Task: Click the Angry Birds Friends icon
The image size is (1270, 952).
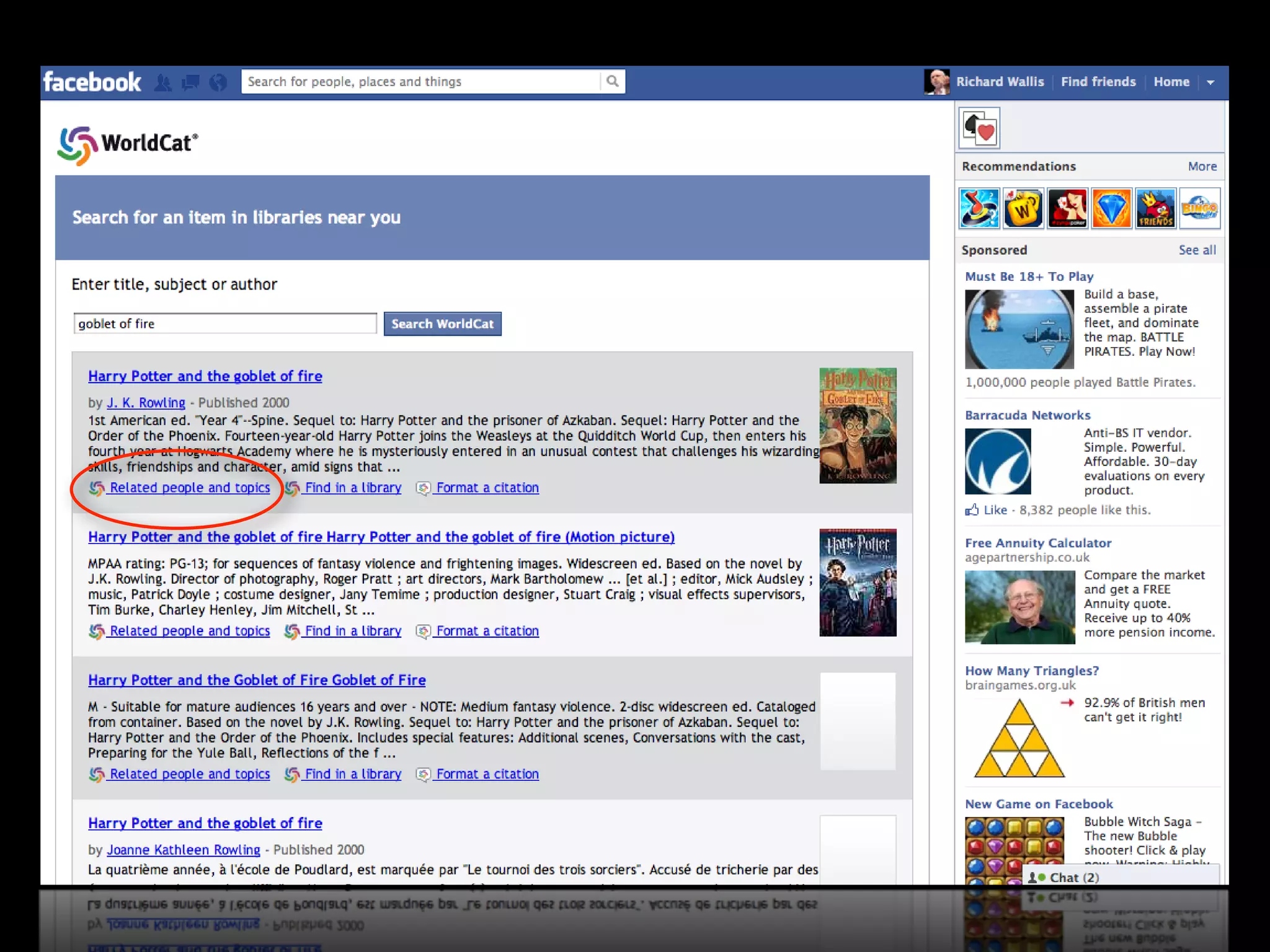Action: click(1155, 209)
